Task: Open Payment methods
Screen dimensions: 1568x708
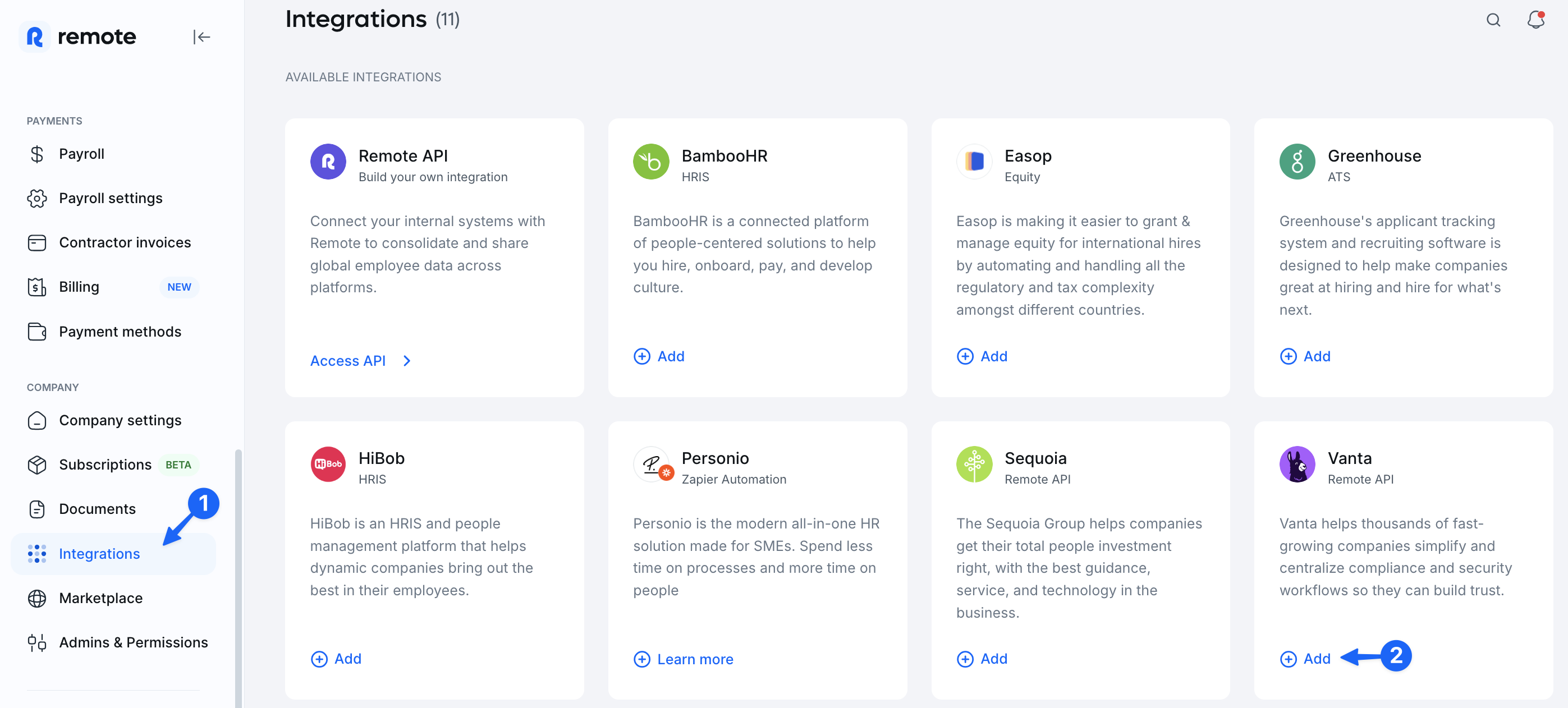Action: coord(113,332)
